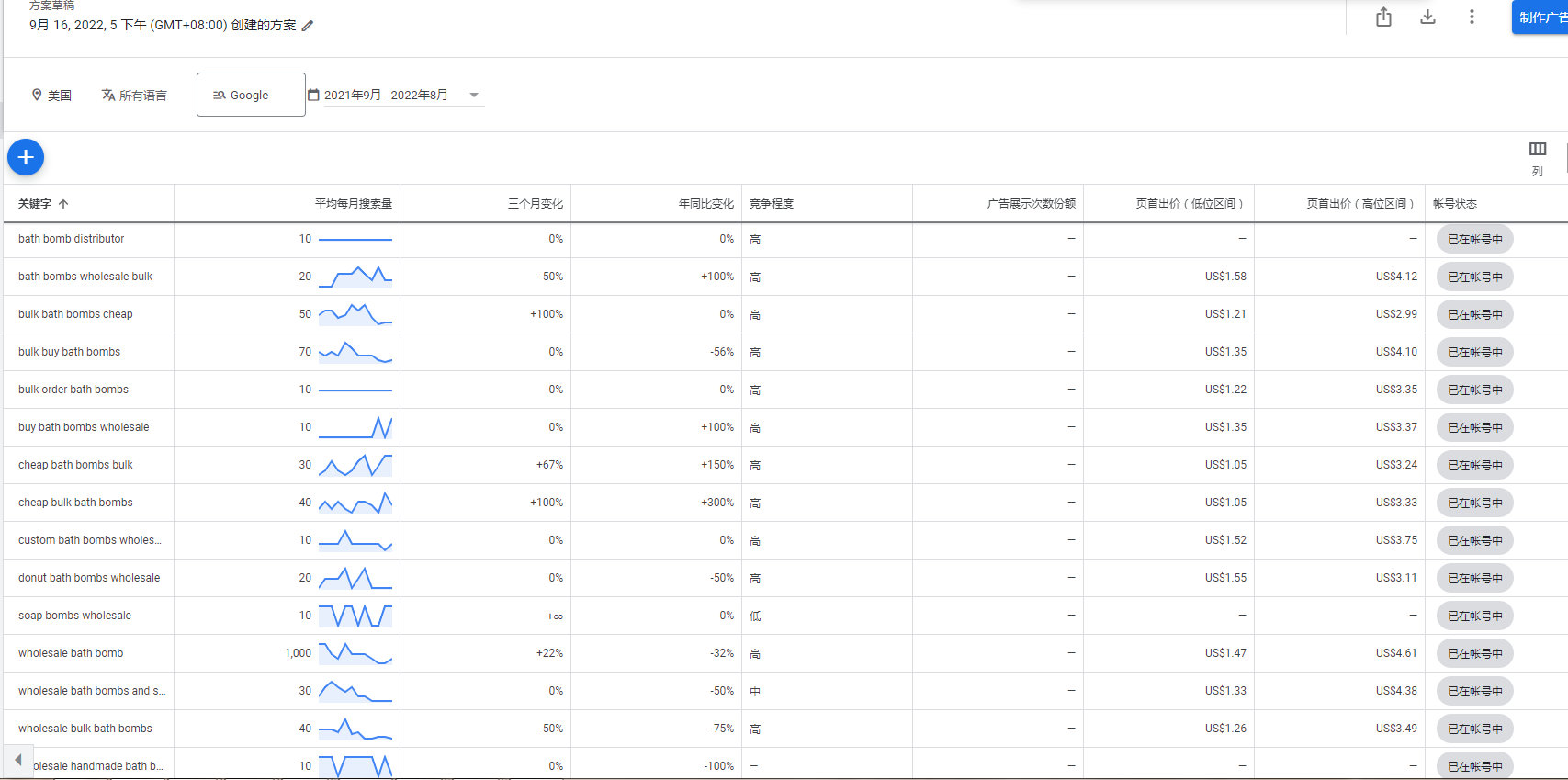
Task: Click US$4.61 high bid for wholesale bath bomb
Action: coord(1396,653)
